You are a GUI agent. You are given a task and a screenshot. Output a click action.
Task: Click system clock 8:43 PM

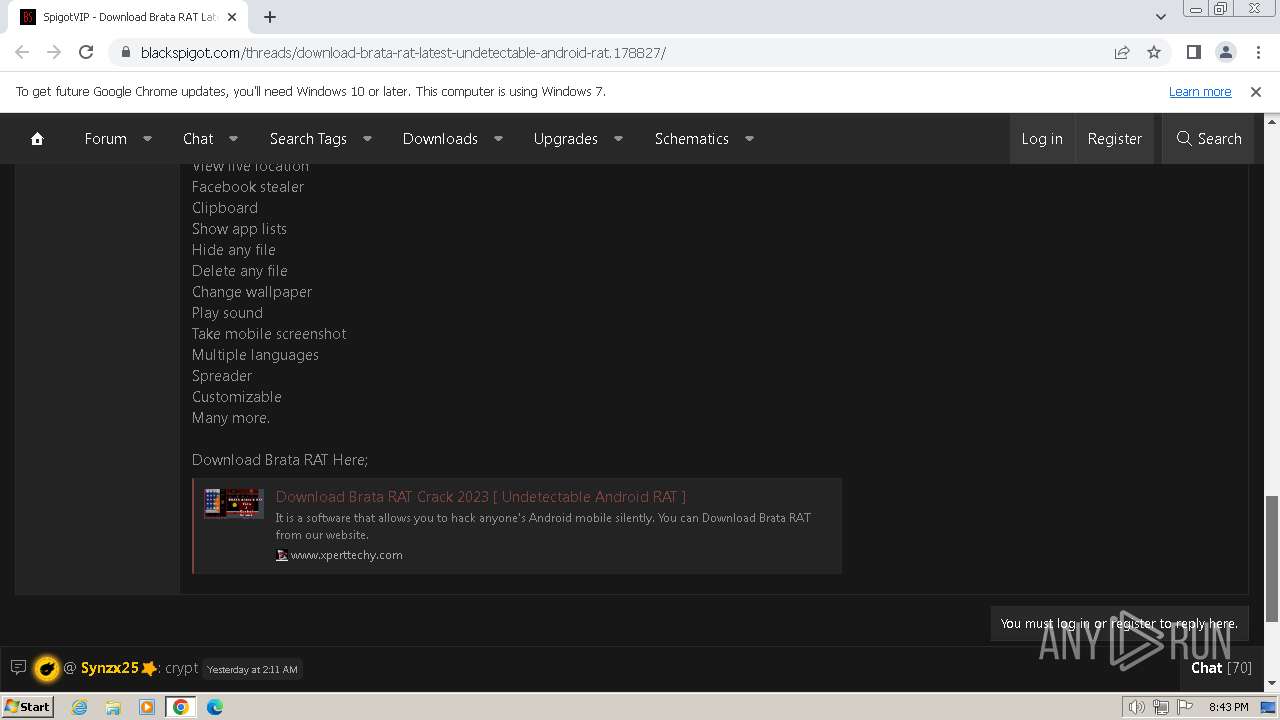1228,707
